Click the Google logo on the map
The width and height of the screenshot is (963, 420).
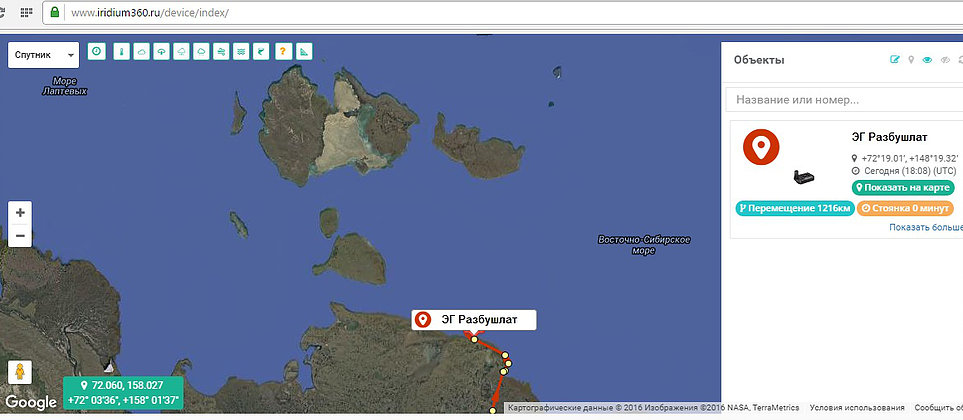[x=31, y=403]
